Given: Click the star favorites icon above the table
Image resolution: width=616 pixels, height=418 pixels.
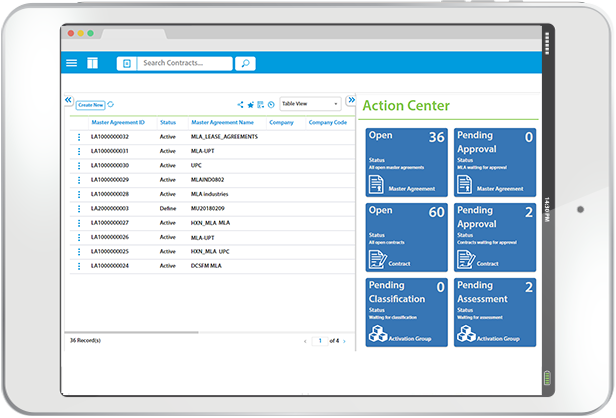Looking at the screenshot, I should click(251, 104).
